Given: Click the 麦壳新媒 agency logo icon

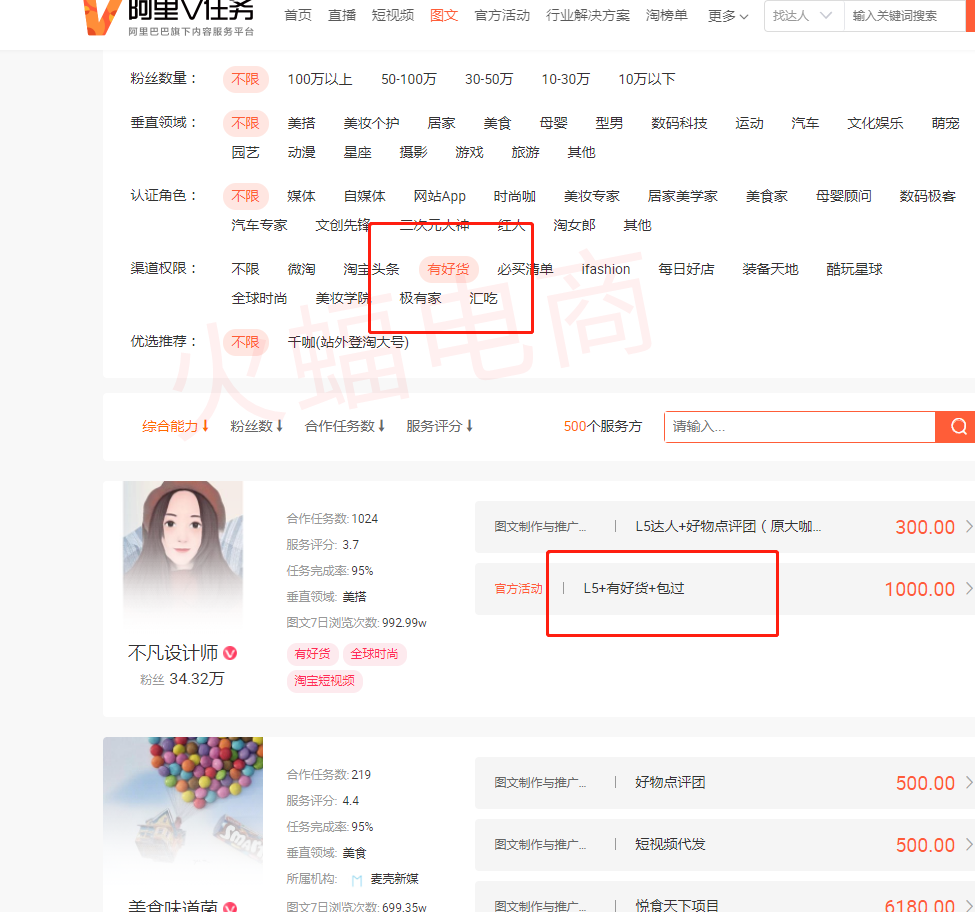Looking at the screenshot, I should pos(357,880).
